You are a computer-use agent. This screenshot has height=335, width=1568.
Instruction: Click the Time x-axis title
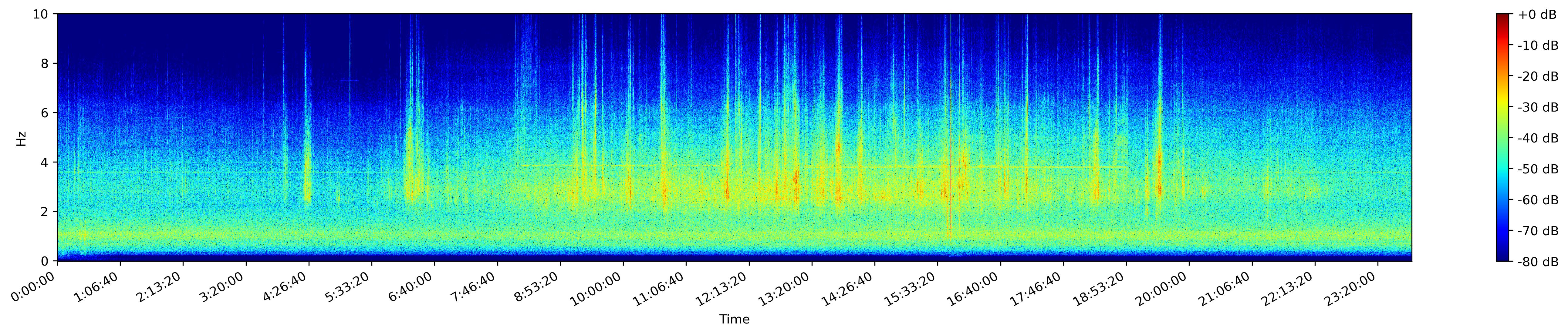tap(735, 320)
